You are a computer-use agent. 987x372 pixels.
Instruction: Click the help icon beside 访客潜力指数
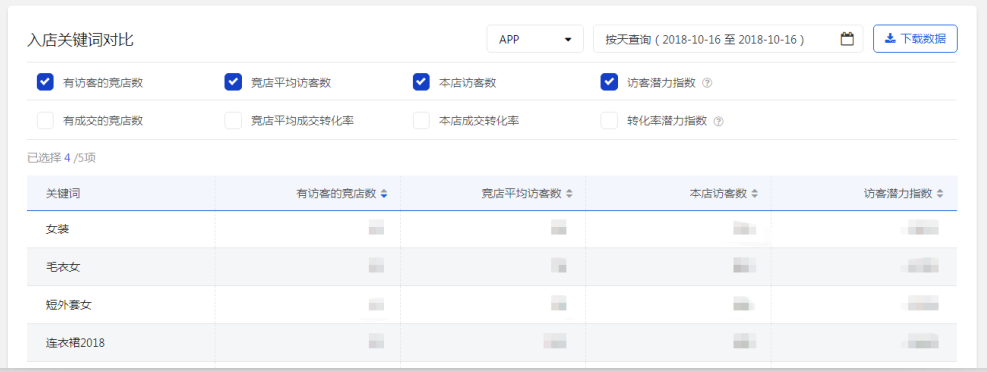pos(707,82)
